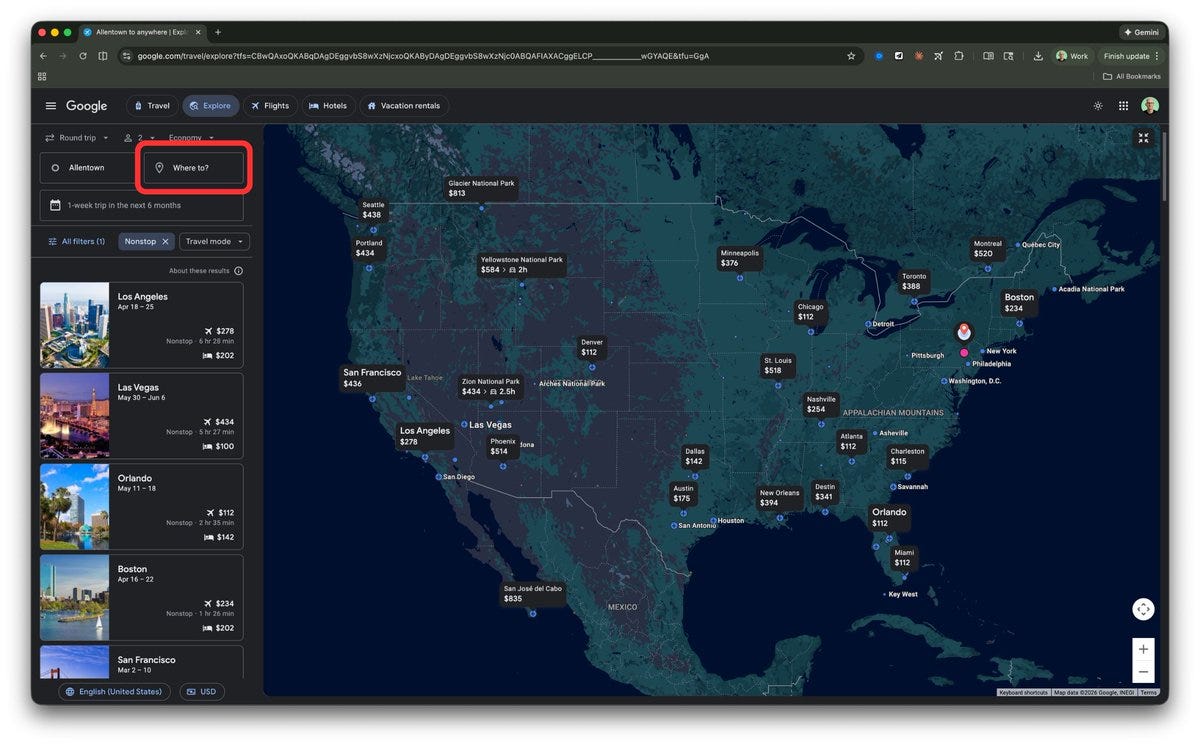
Task: Open the Economy class dropdown
Action: [191, 138]
